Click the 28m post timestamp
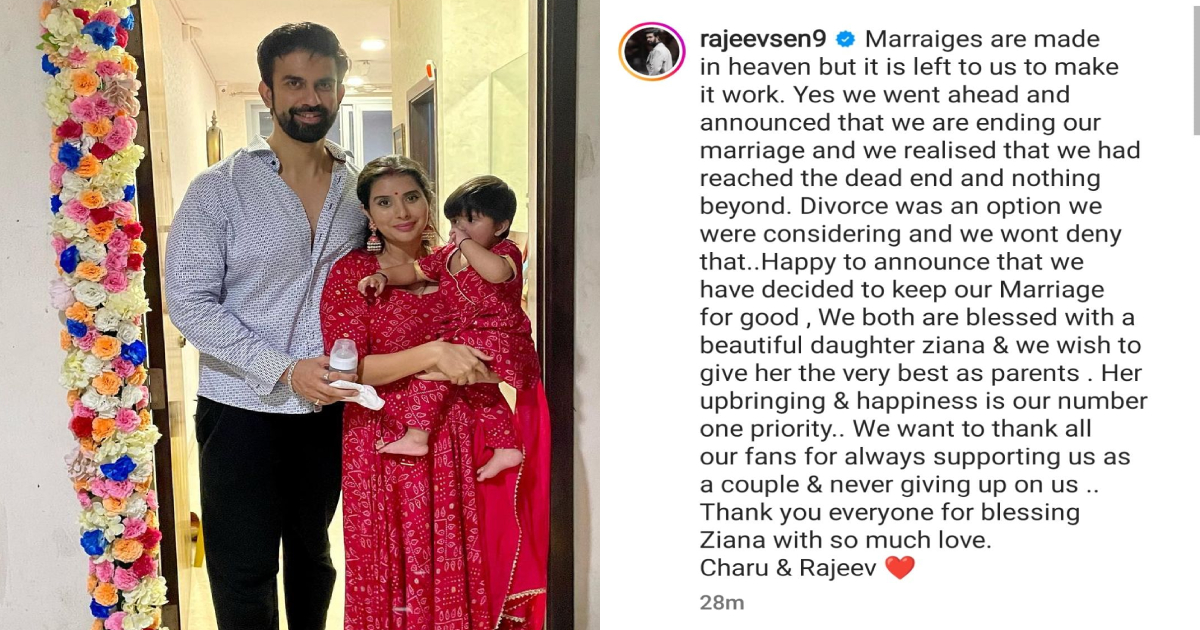 (722, 603)
